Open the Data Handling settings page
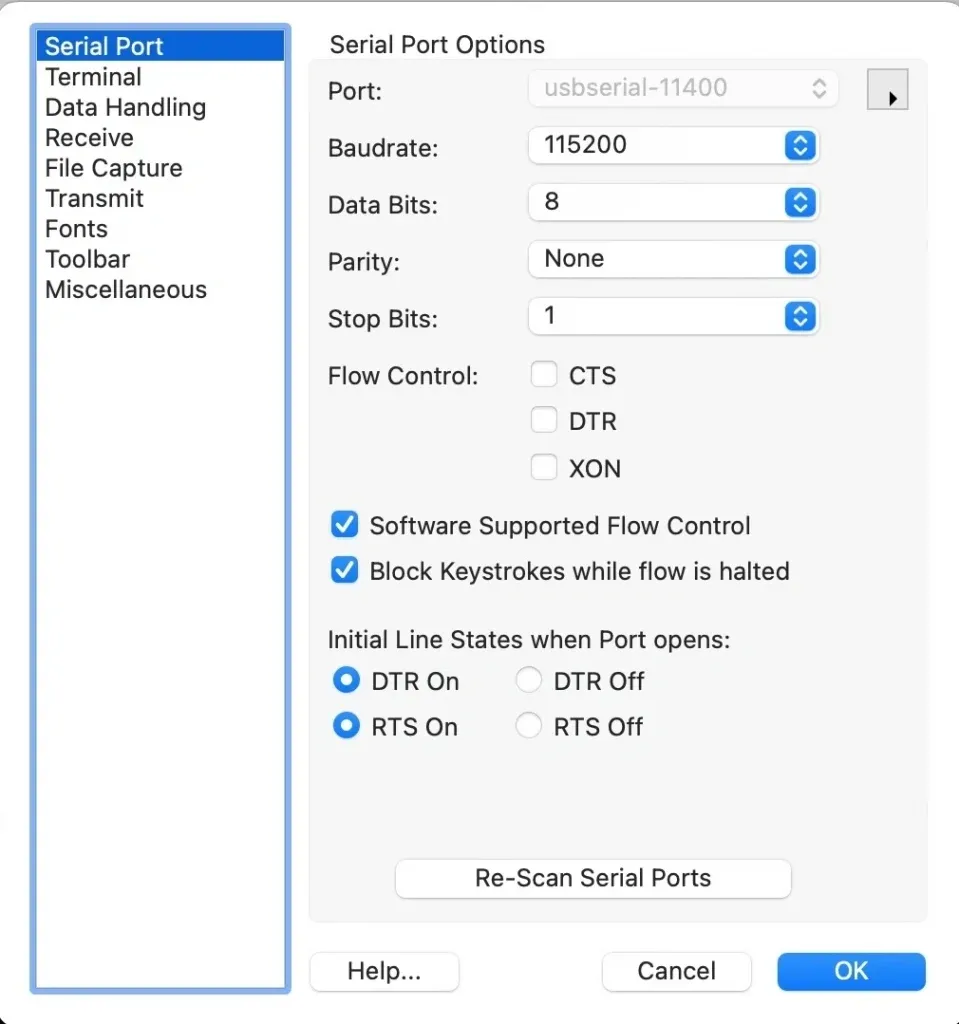The width and height of the screenshot is (959, 1024). 124,107
